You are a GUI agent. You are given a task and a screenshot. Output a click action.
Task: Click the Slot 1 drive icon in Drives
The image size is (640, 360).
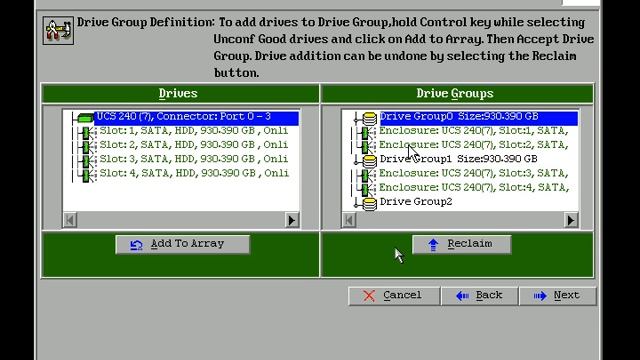(86, 133)
